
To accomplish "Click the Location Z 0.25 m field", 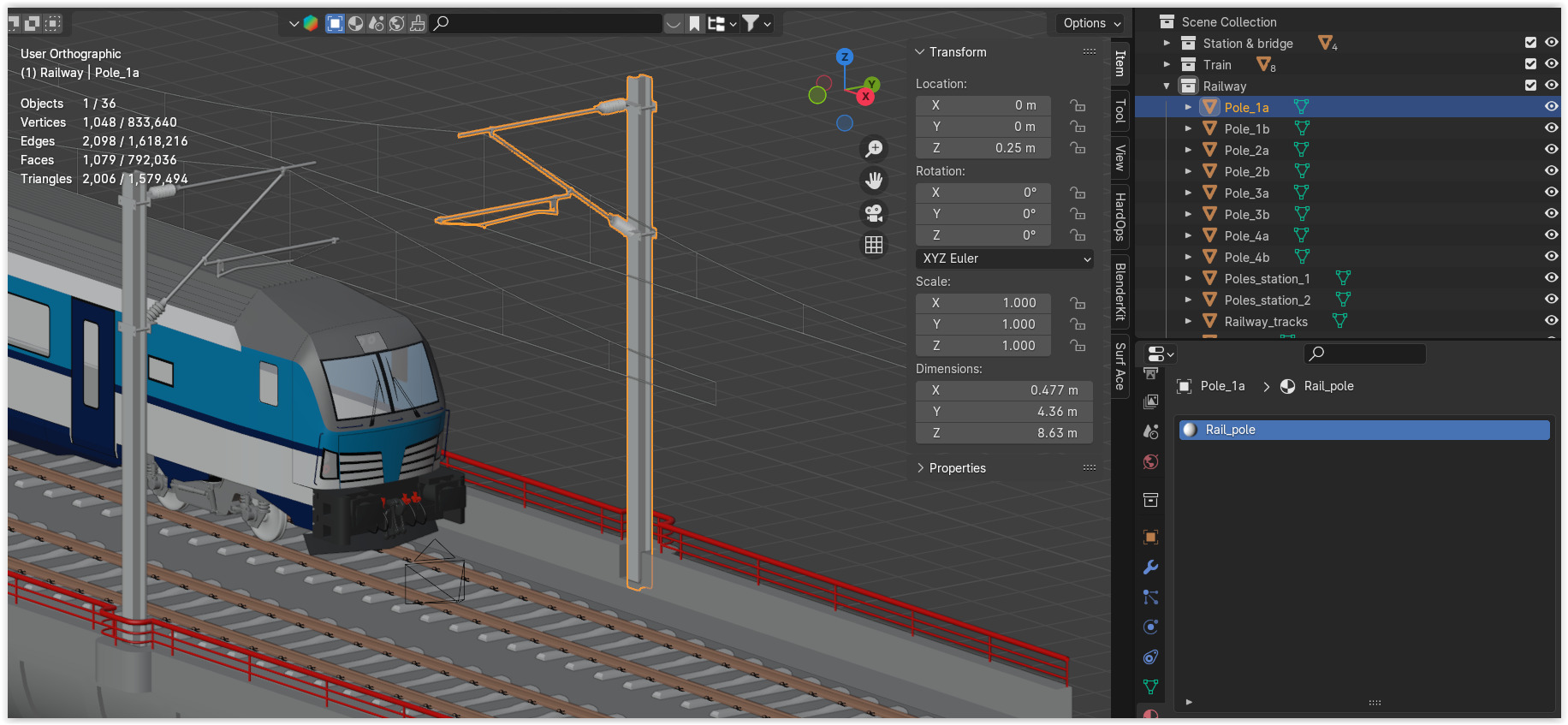I will point(983,148).
